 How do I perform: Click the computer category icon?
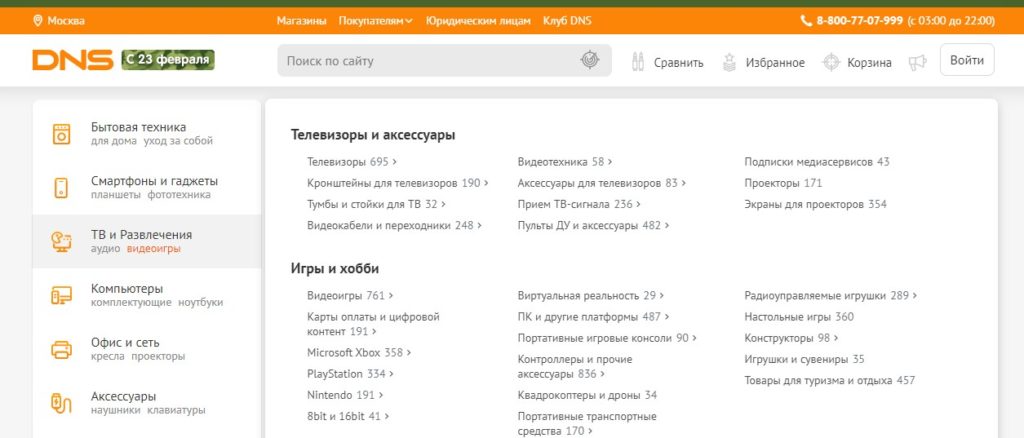[x=62, y=295]
